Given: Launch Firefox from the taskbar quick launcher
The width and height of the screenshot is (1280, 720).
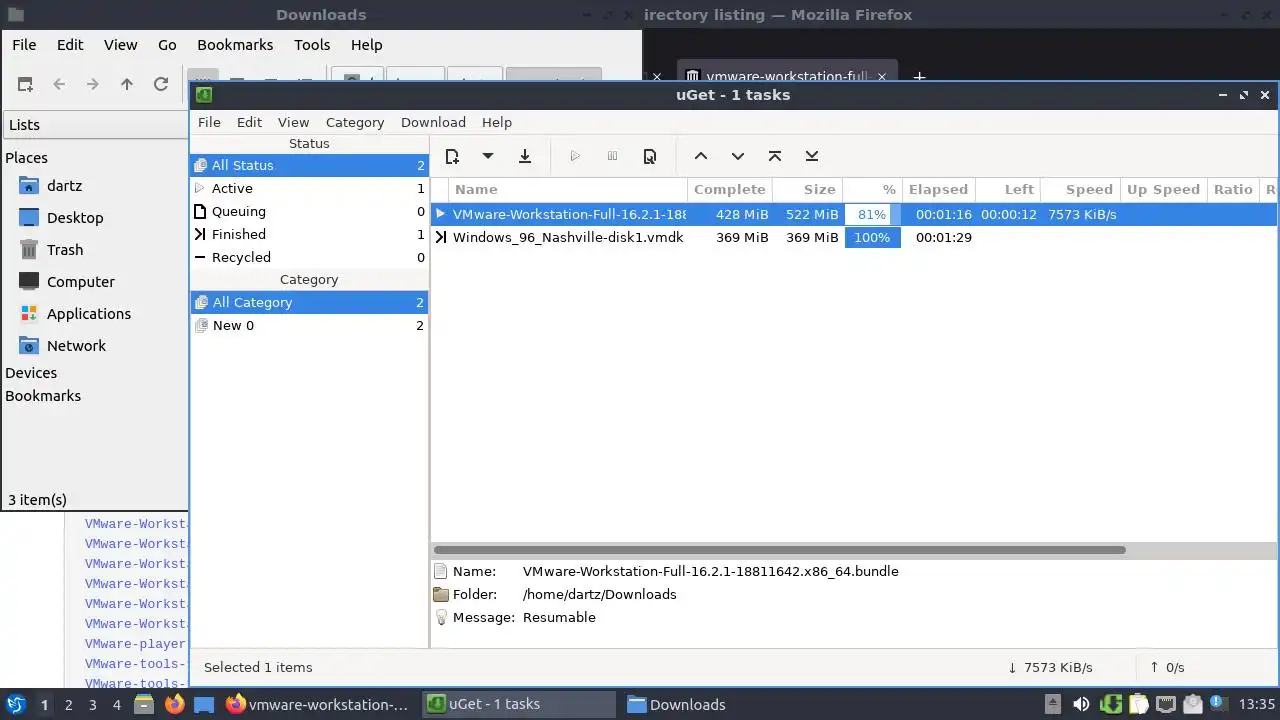Looking at the screenshot, I should click(x=174, y=704).
